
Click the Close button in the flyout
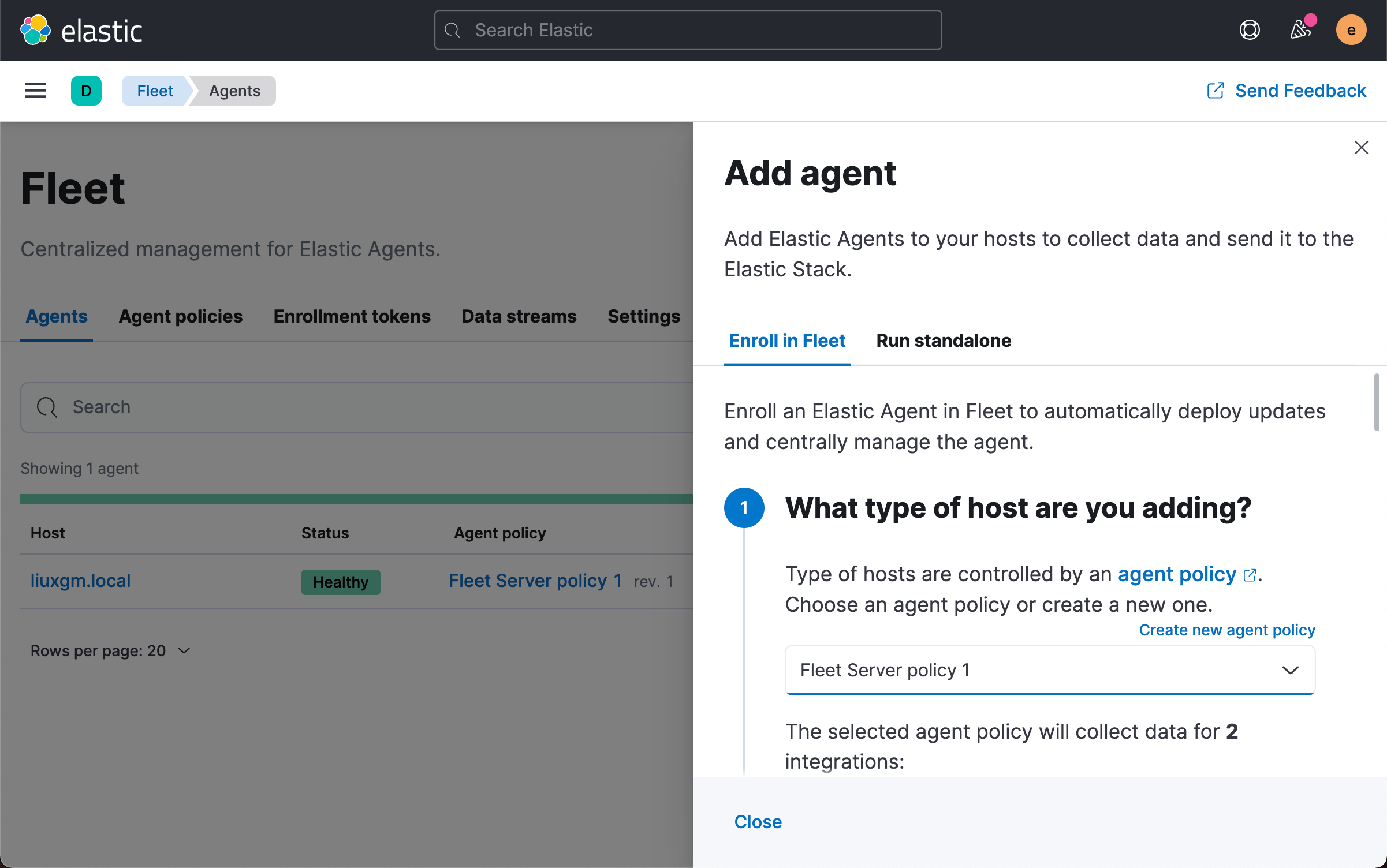[x=758, y=822]
